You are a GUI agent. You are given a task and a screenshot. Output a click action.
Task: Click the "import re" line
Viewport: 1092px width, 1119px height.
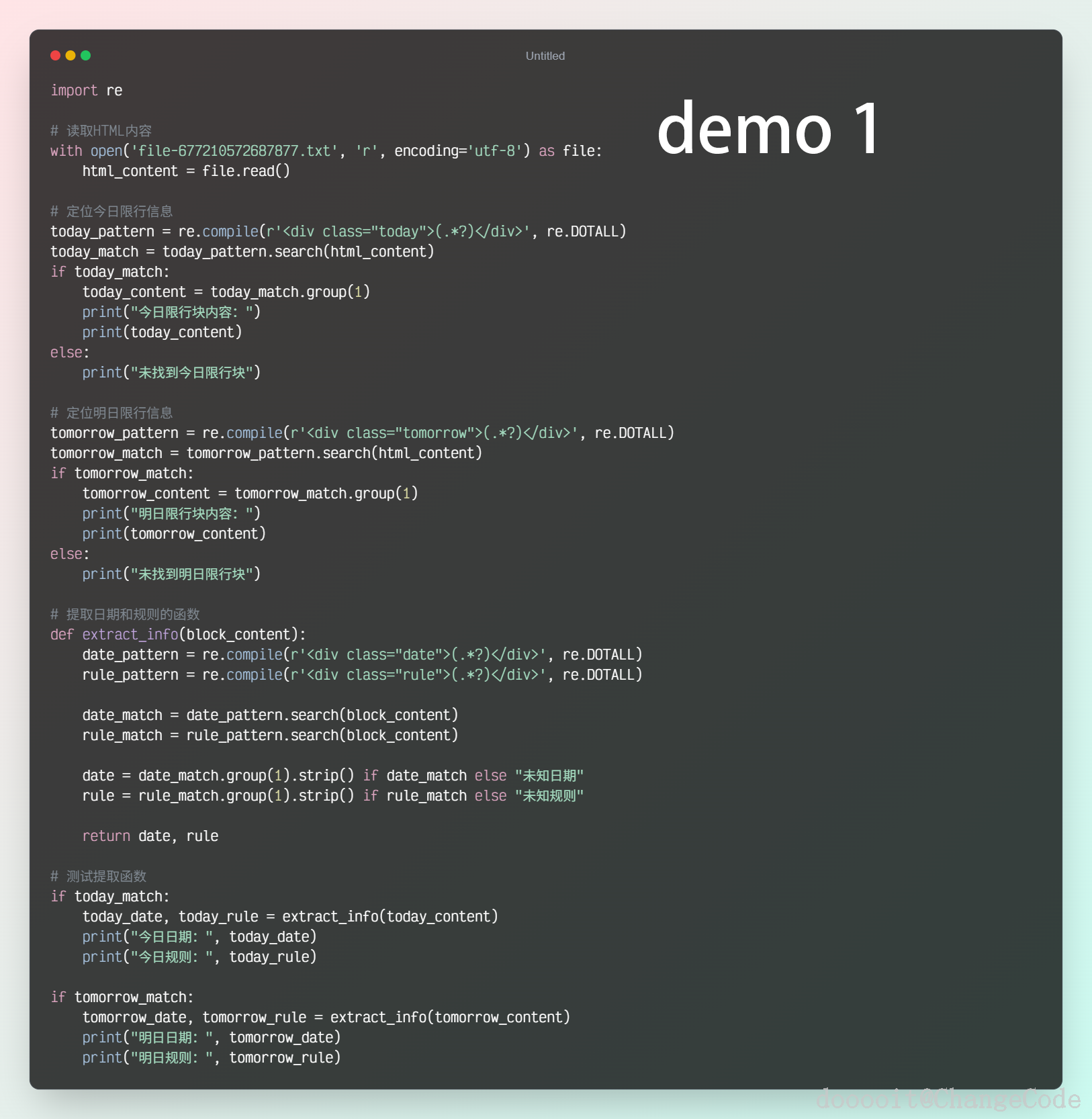tap(87, 91)
